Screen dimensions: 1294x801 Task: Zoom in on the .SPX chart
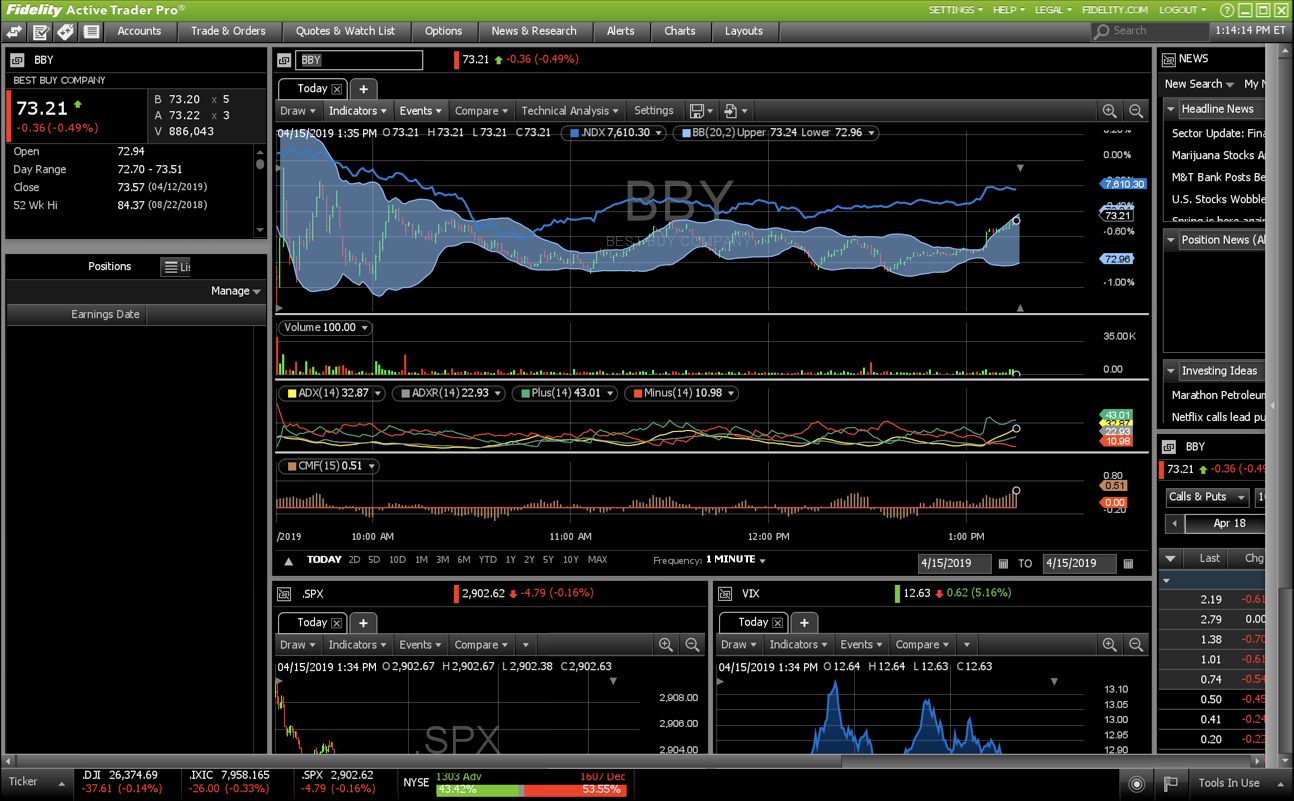(x=666, y=645)
